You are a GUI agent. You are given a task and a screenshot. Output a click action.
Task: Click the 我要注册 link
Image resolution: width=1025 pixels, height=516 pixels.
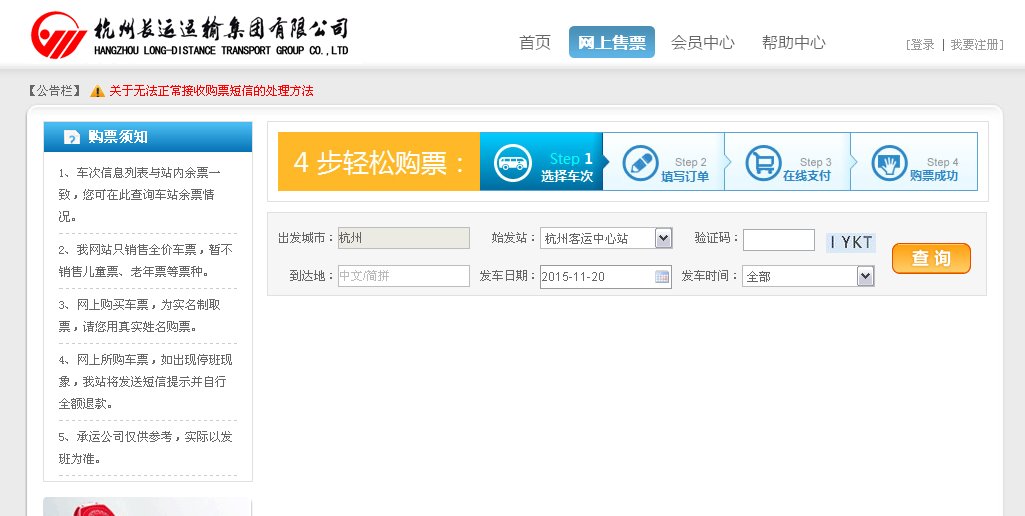click(x=974, y=44)
